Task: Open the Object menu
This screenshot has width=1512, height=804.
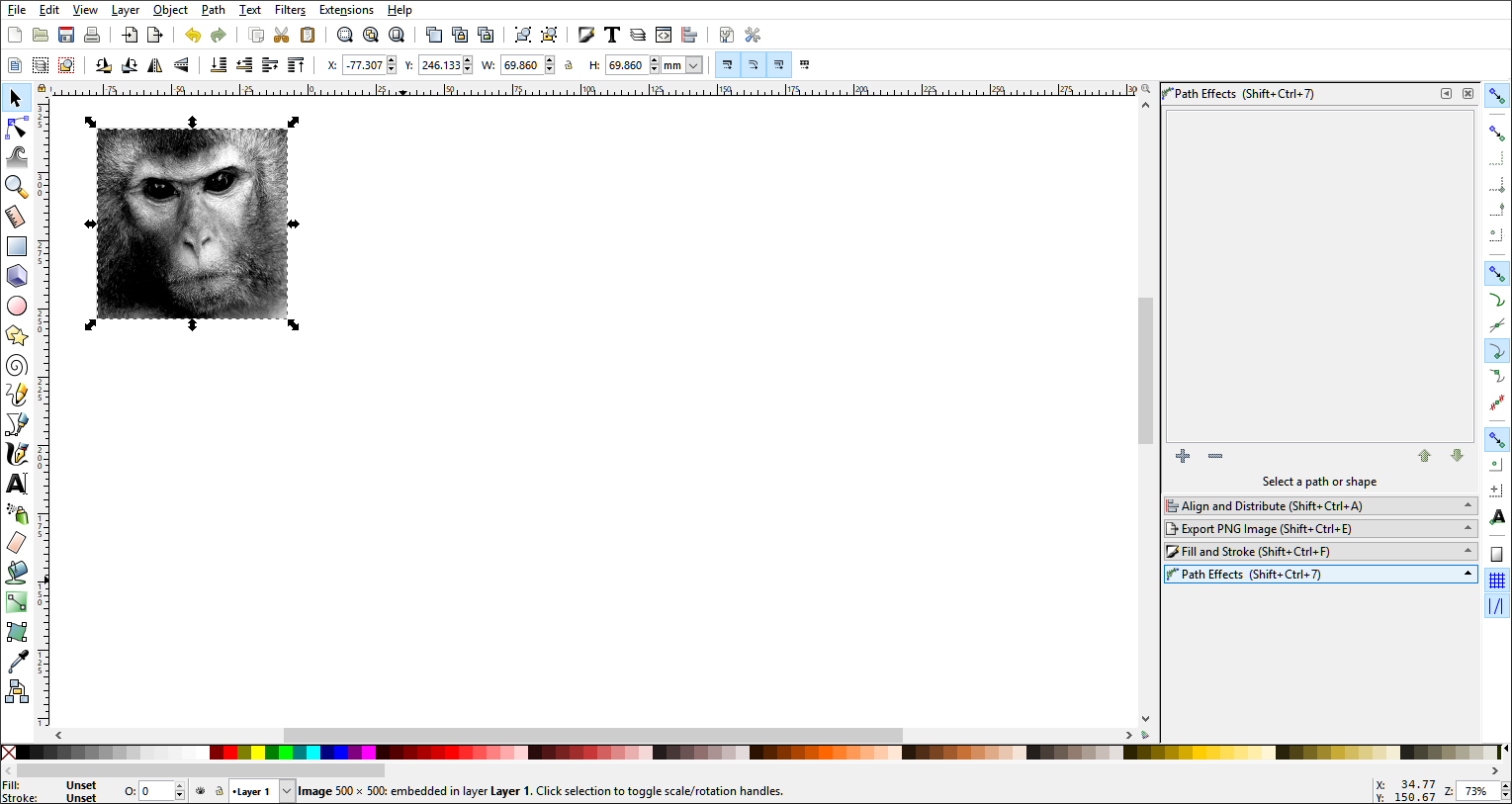Action: coord(170,10)
